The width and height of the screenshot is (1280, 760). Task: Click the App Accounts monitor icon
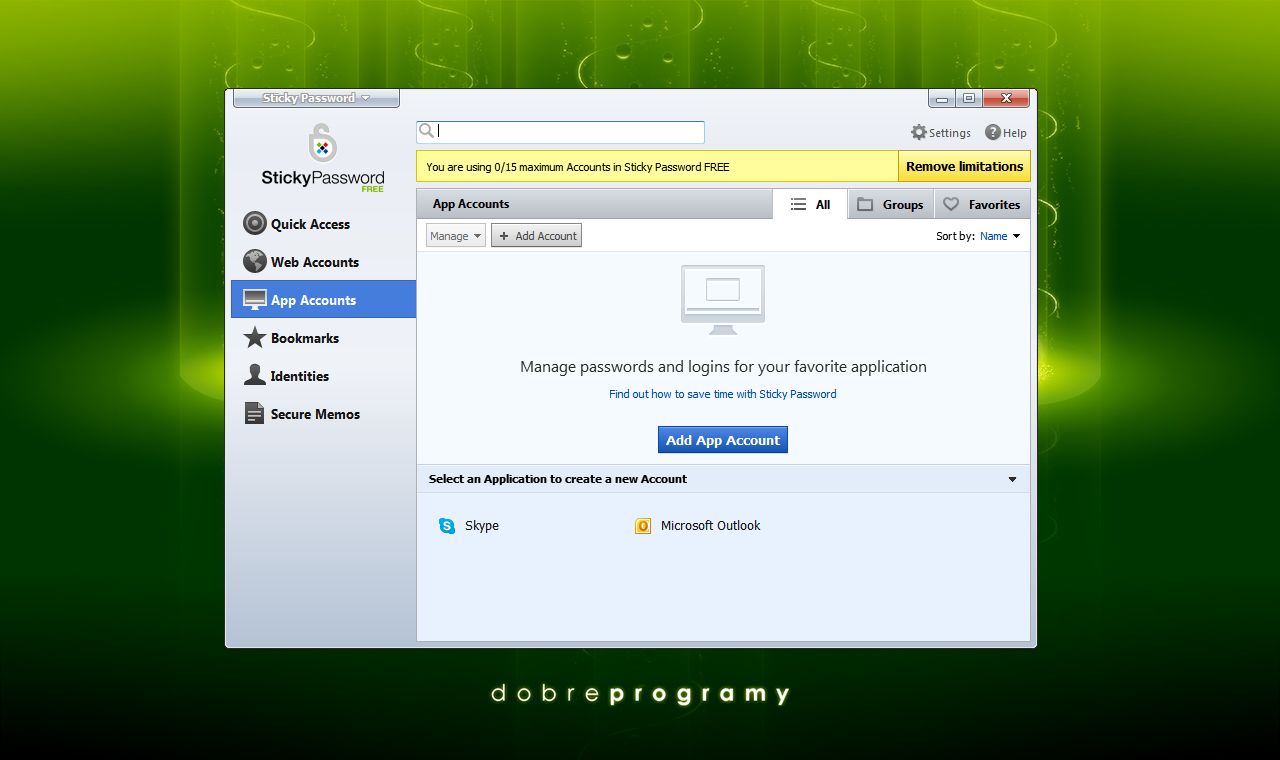click(255, 299)
